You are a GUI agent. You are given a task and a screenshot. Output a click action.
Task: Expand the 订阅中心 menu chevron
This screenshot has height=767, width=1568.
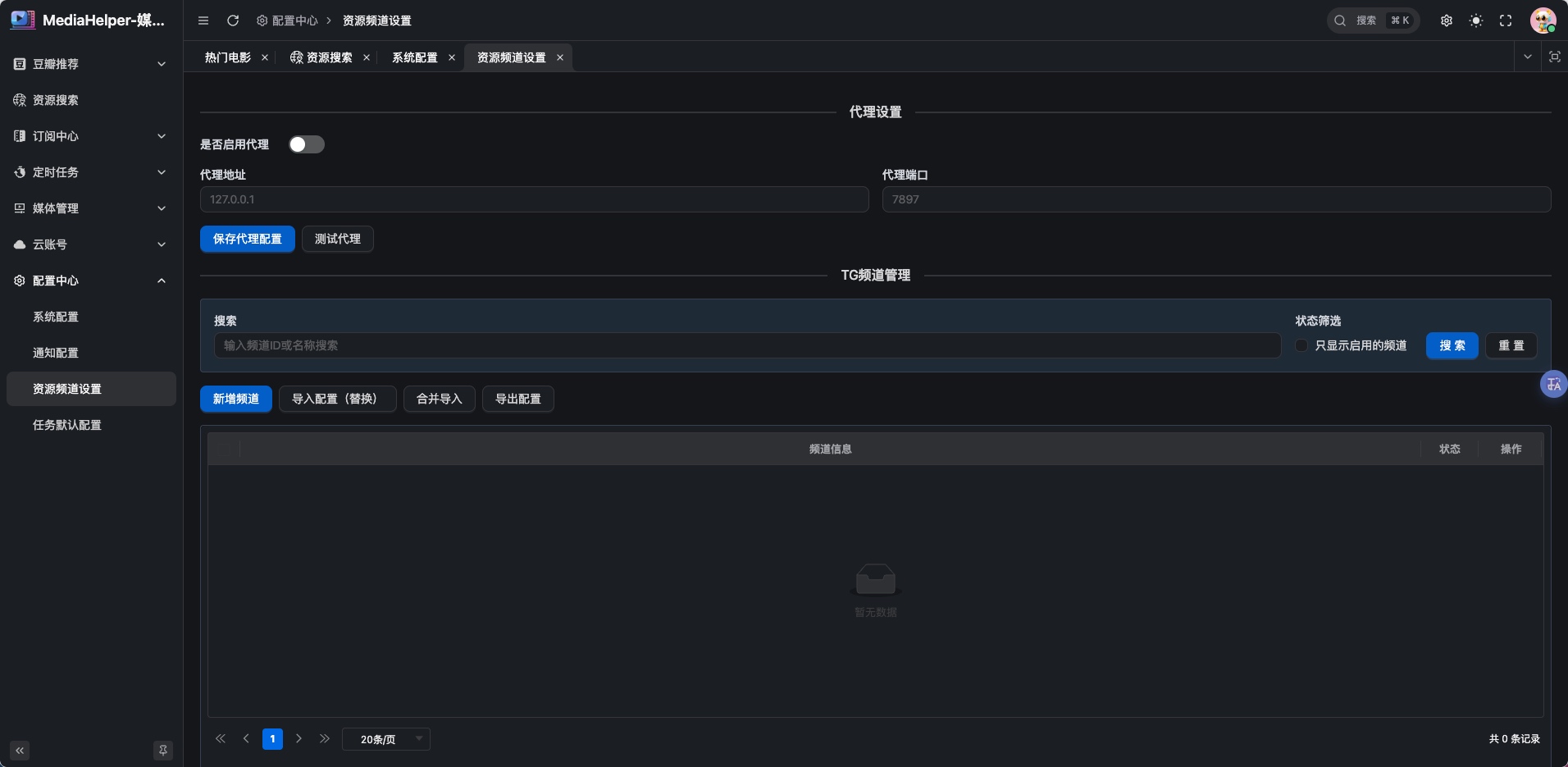[162, 136]
